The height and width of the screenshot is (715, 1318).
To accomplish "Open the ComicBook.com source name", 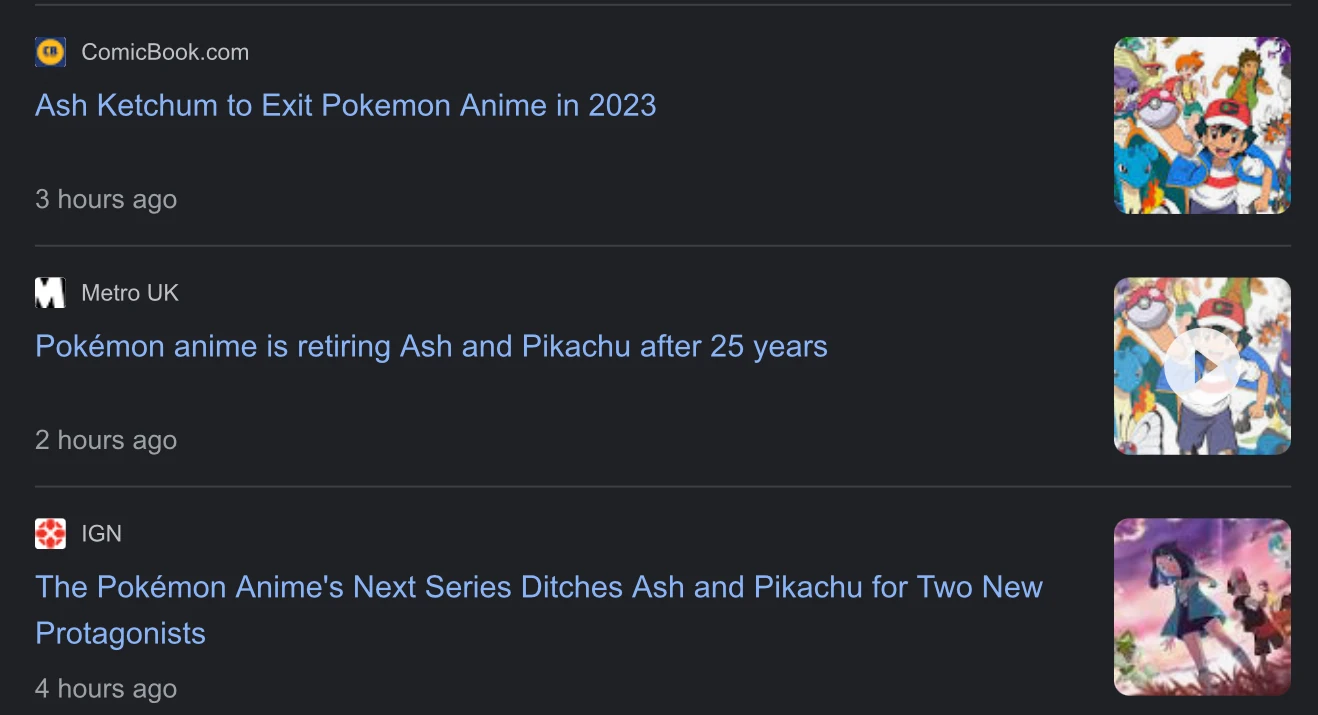I will click(x=165, y=52).
